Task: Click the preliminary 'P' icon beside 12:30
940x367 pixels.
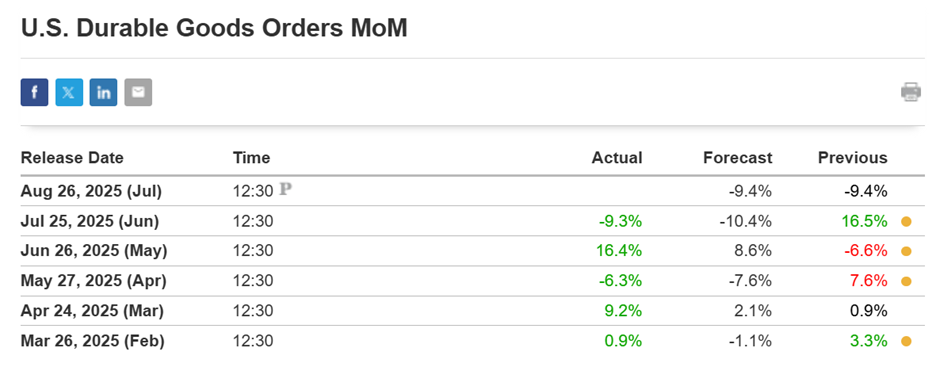Action: 286,190
